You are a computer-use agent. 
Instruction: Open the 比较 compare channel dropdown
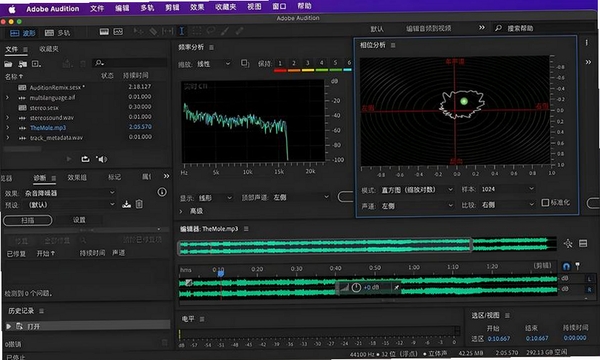[507, 205]
